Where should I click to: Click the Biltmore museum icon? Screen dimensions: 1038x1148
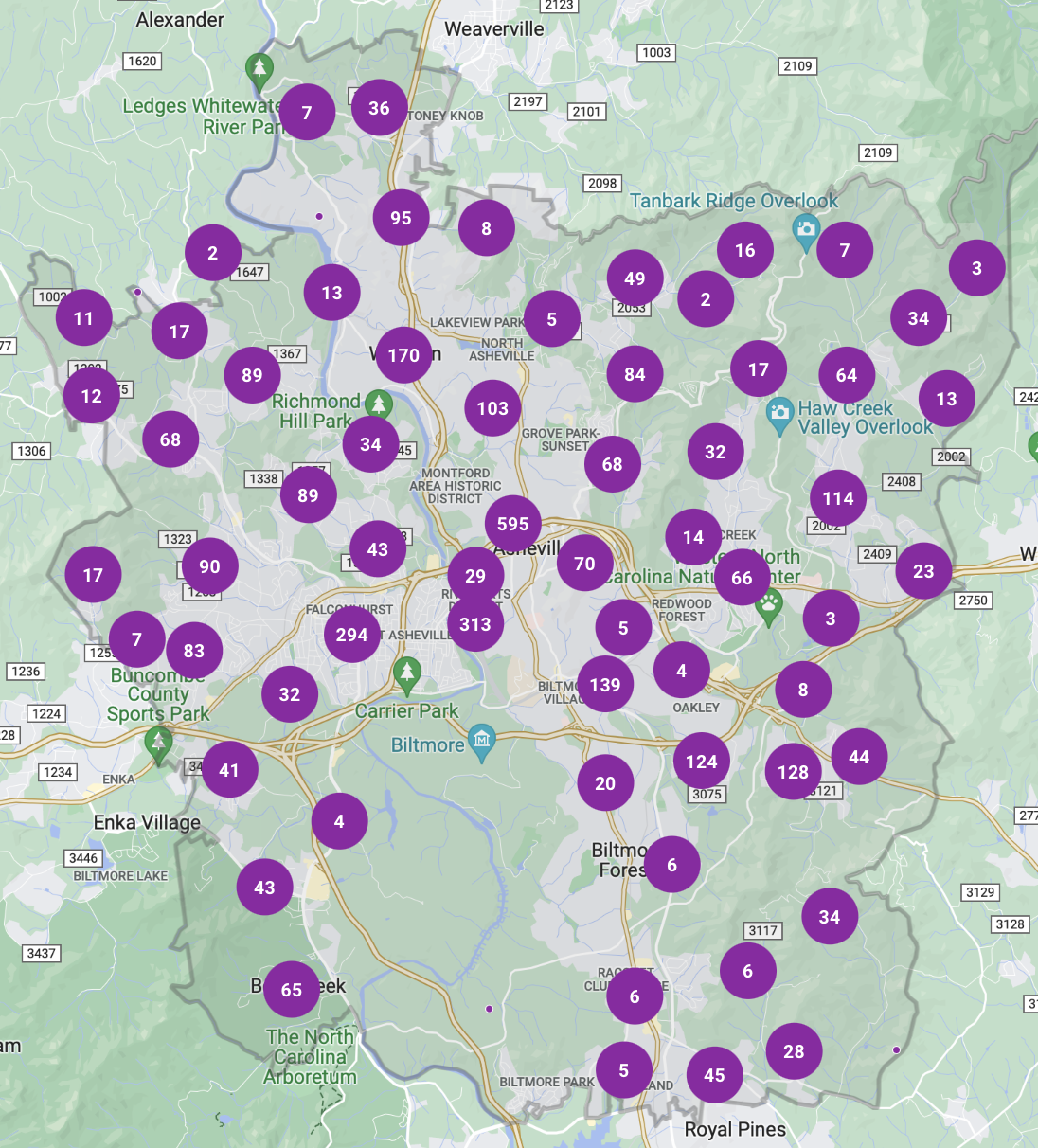point(482,740)
